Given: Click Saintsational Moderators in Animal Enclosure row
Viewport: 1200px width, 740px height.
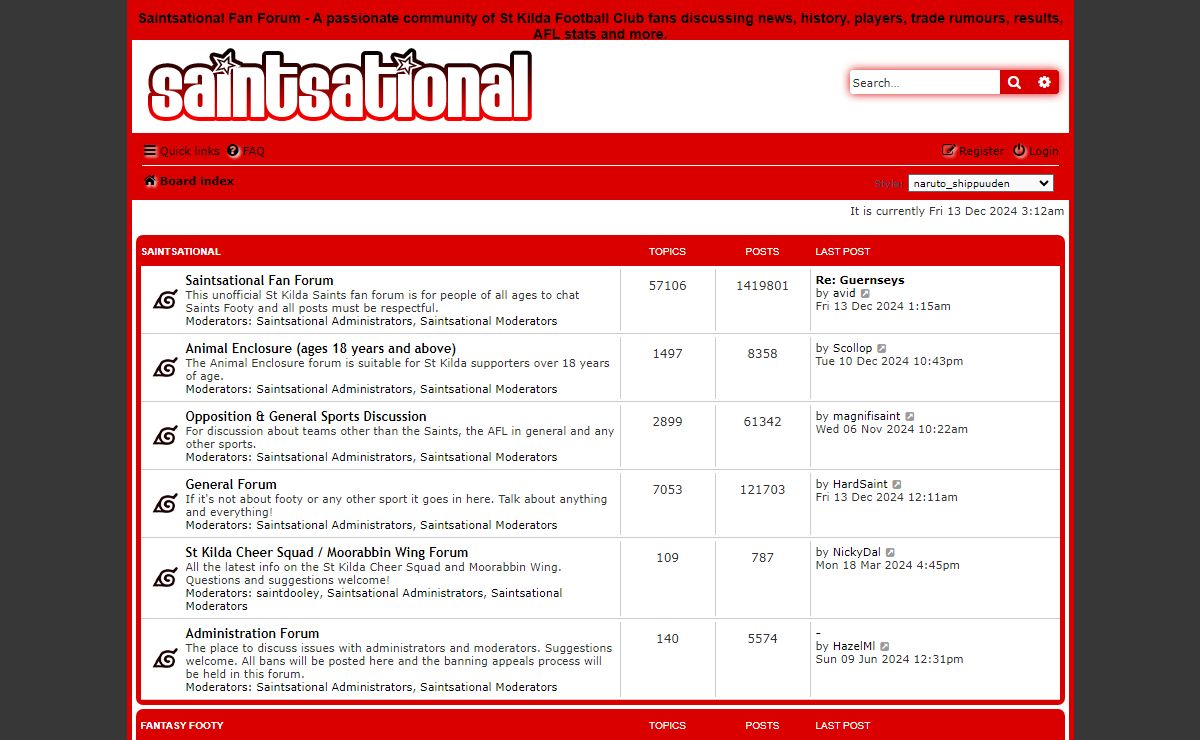Looking at the screenshot, I should [489, 389].
